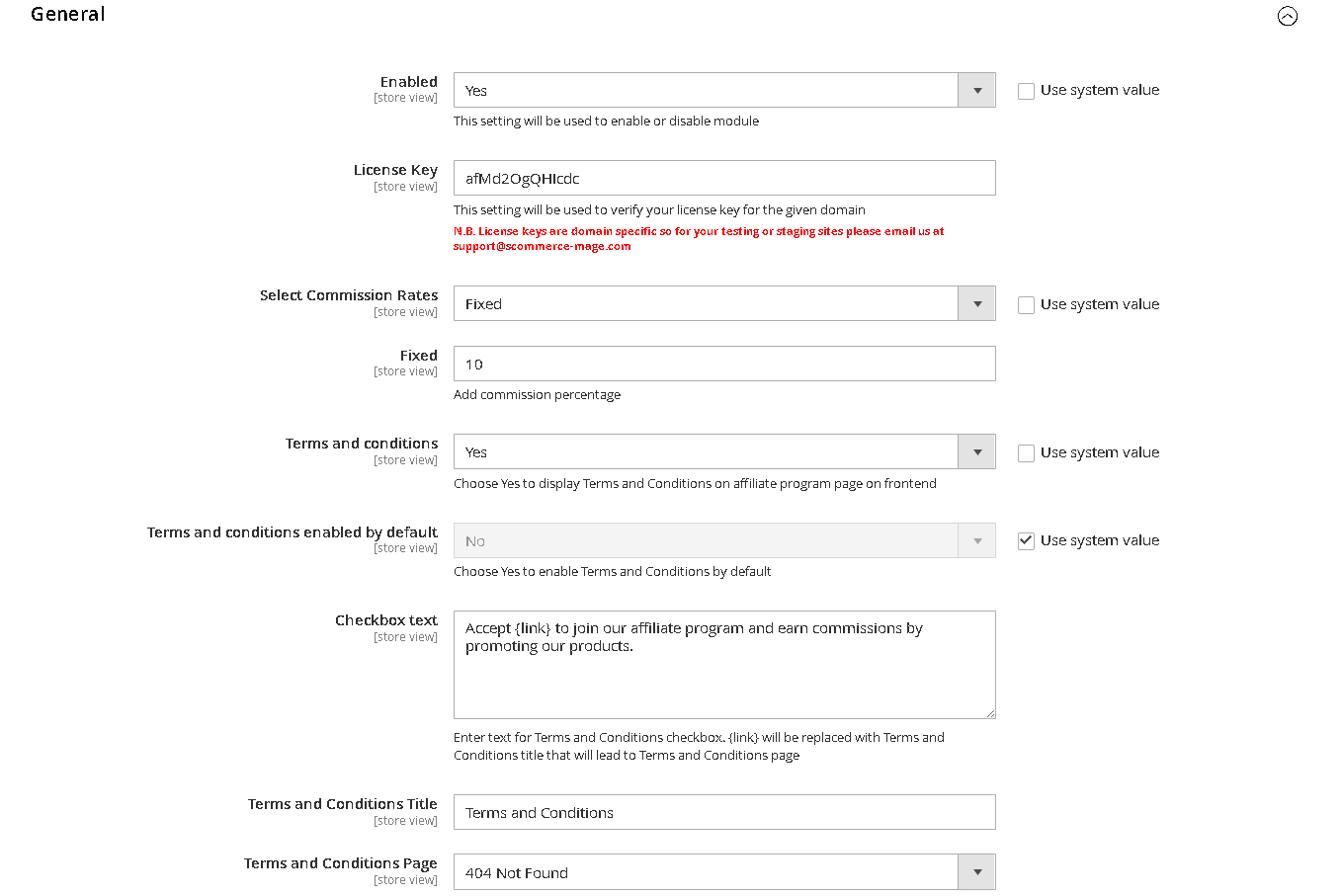
Task: Click the textarea resize handle corner
Action: tap(990, 713)
